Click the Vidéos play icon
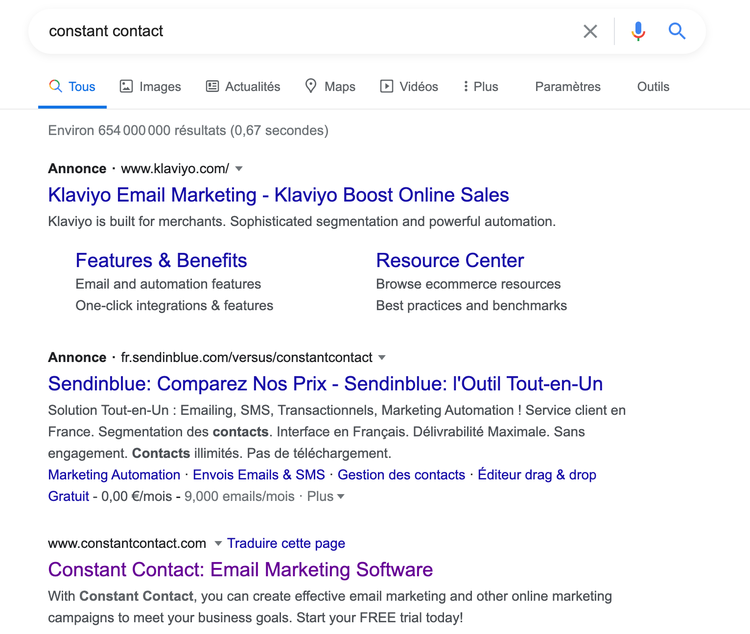Viewport: 750px width, 634px height. (x=386, y=87)
